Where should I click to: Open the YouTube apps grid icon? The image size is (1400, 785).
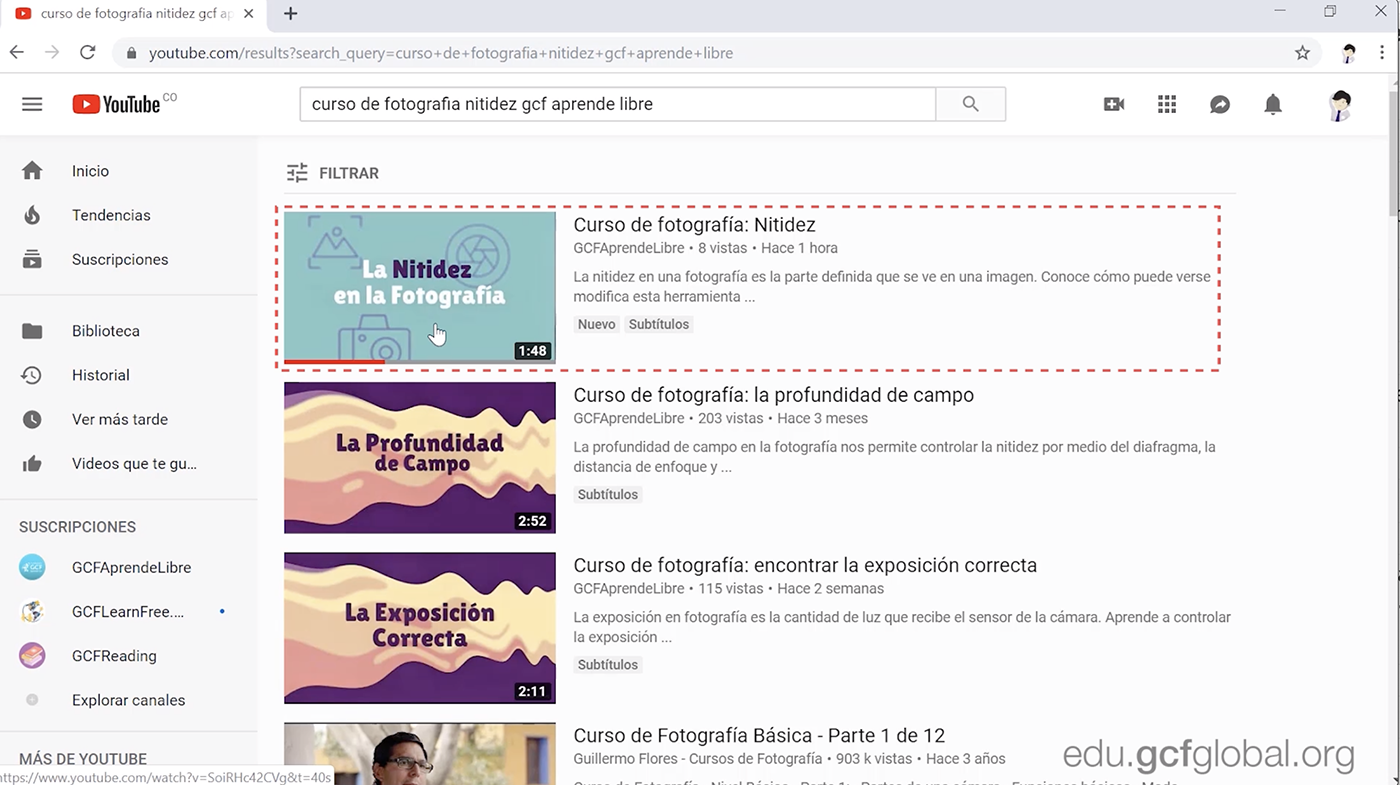[x=1167, y=104]
